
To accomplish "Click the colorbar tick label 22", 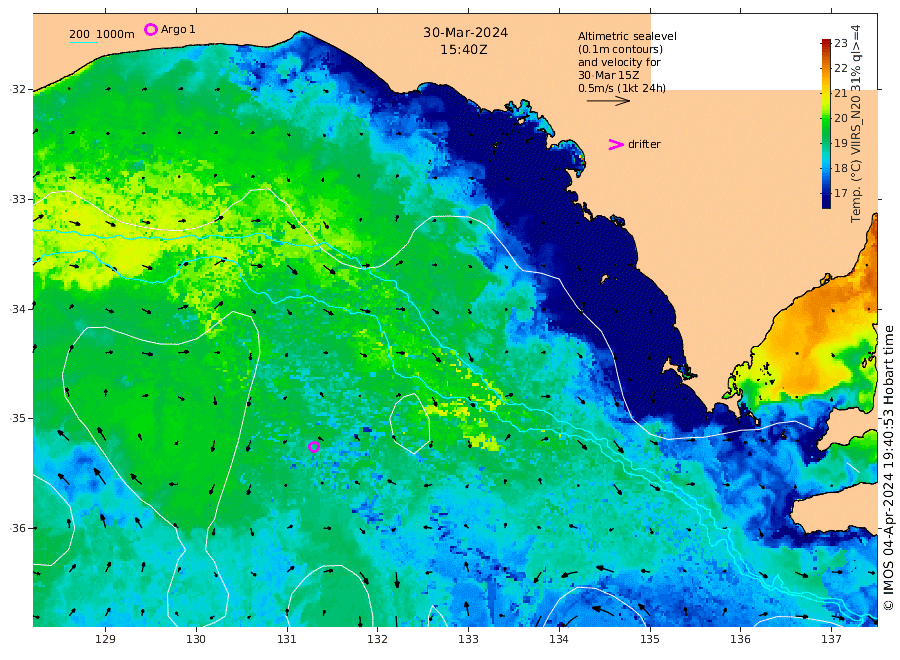I will tap(841, 68).
